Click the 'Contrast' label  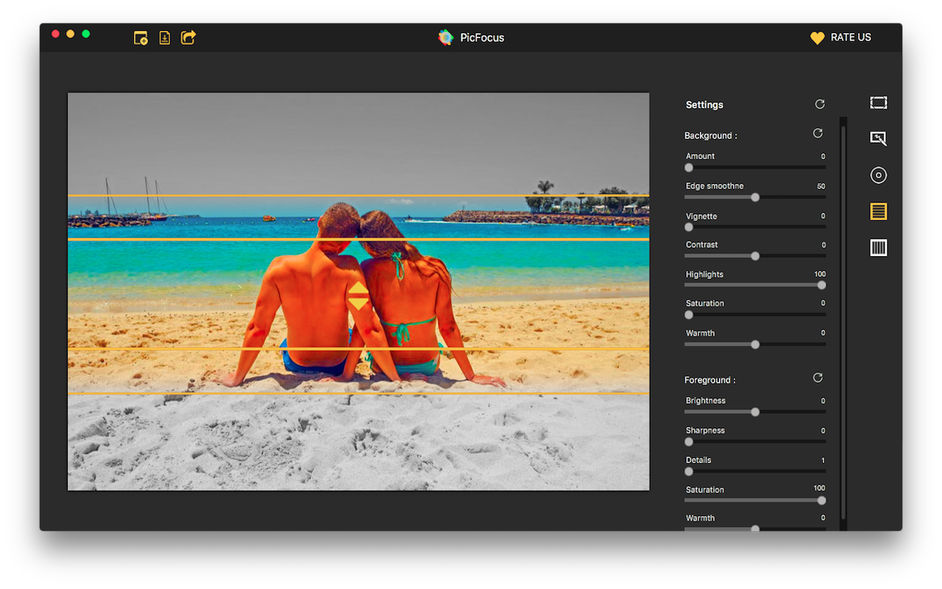[702, 245]
